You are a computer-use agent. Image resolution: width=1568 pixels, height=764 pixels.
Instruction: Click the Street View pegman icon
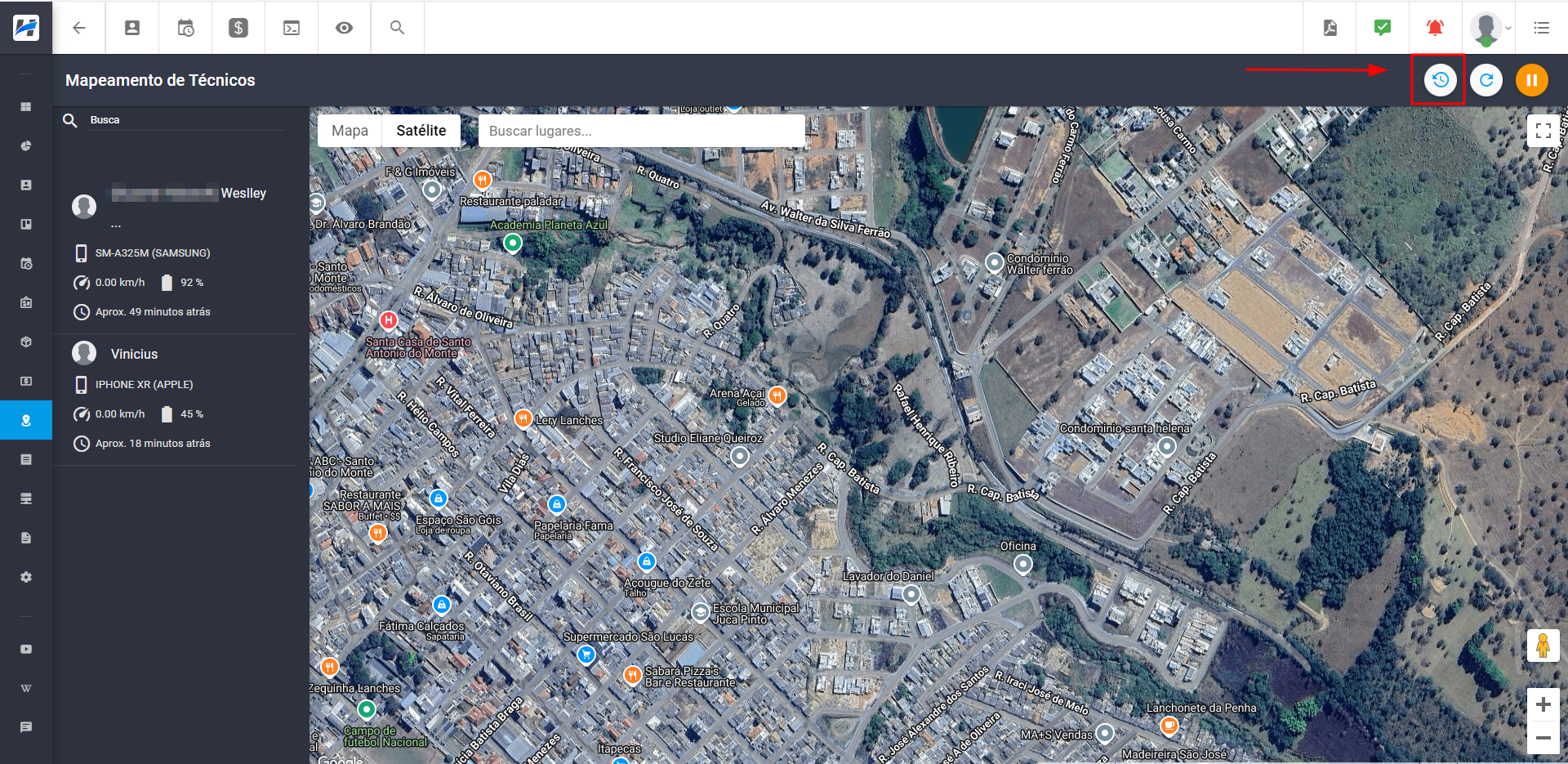pos(1543,646)
